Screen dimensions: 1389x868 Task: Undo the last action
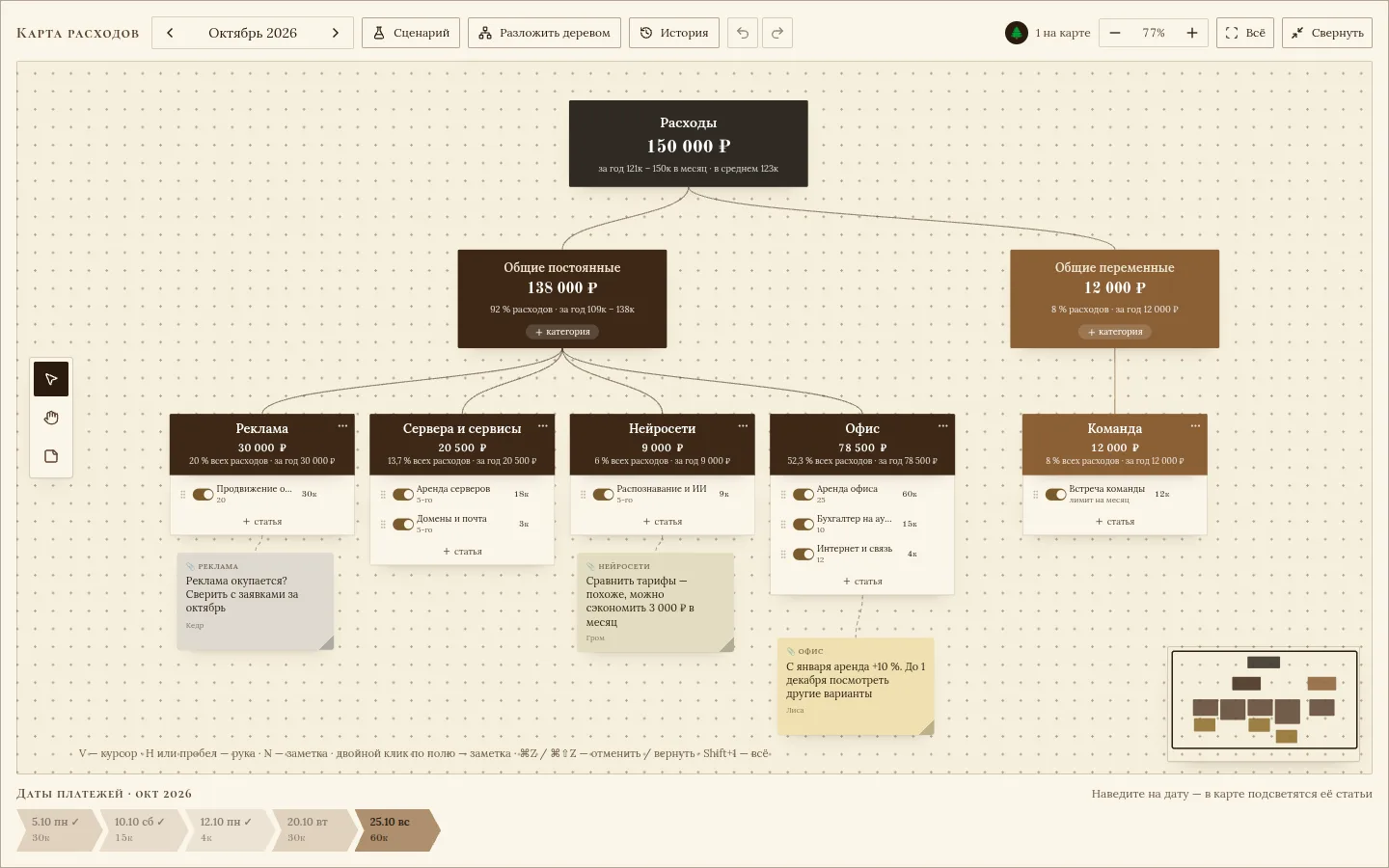tap(743, 33)
